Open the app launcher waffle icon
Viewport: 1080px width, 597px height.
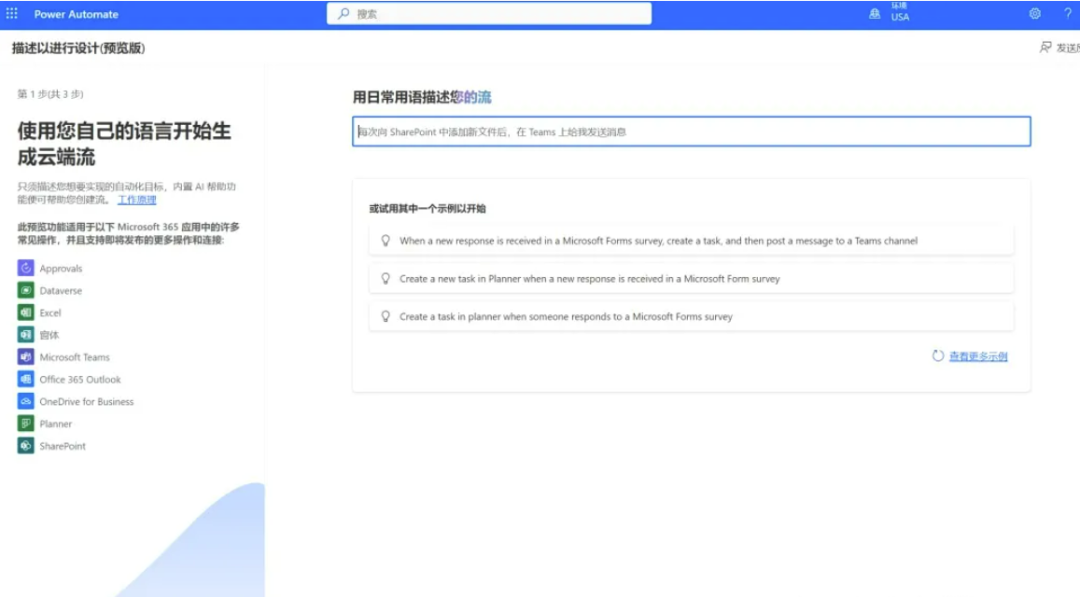click(x=13, y=13)
